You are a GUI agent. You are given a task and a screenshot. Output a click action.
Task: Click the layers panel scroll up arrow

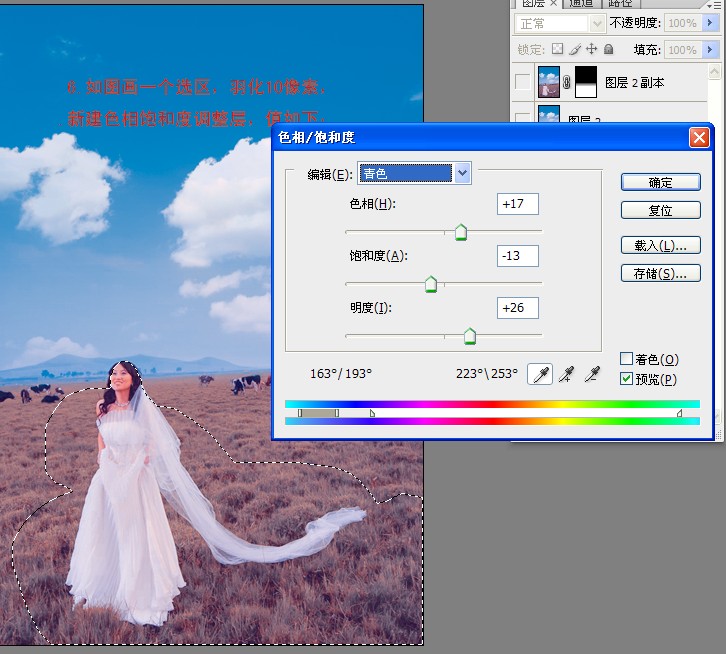click(714, 71)
